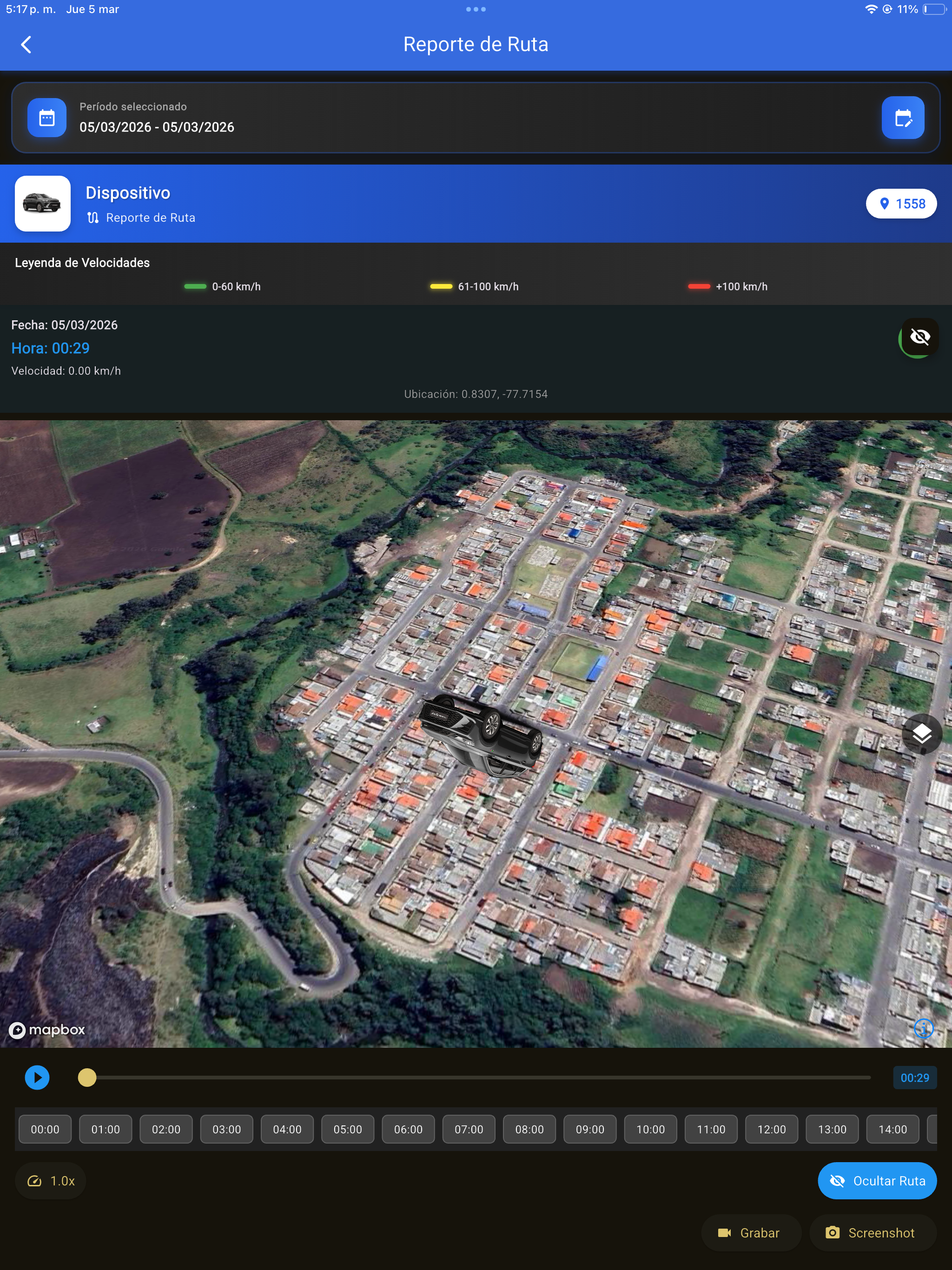Edit the date range with the calendar-edit button
952x1270 pixels.
(x=903, y=118)
